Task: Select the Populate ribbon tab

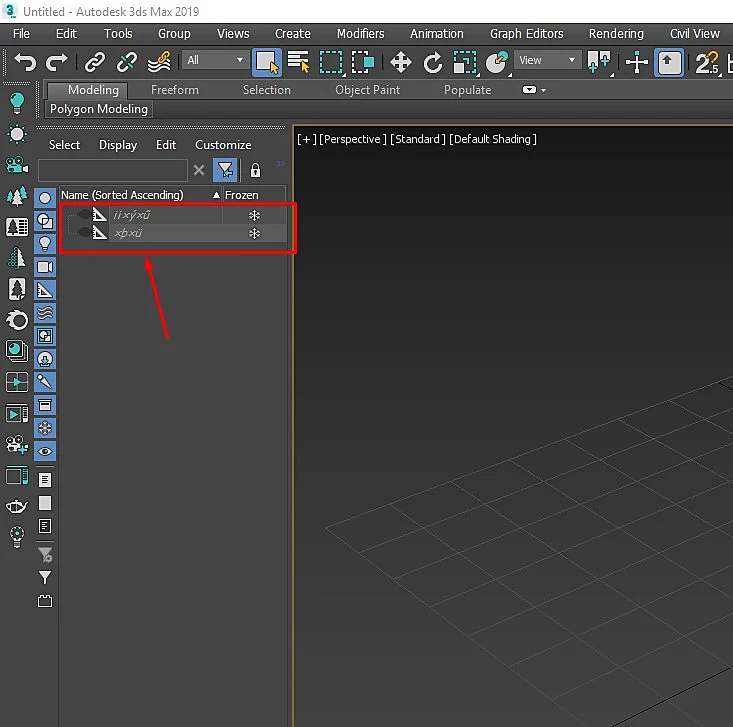Action: (x=467, y=90)
